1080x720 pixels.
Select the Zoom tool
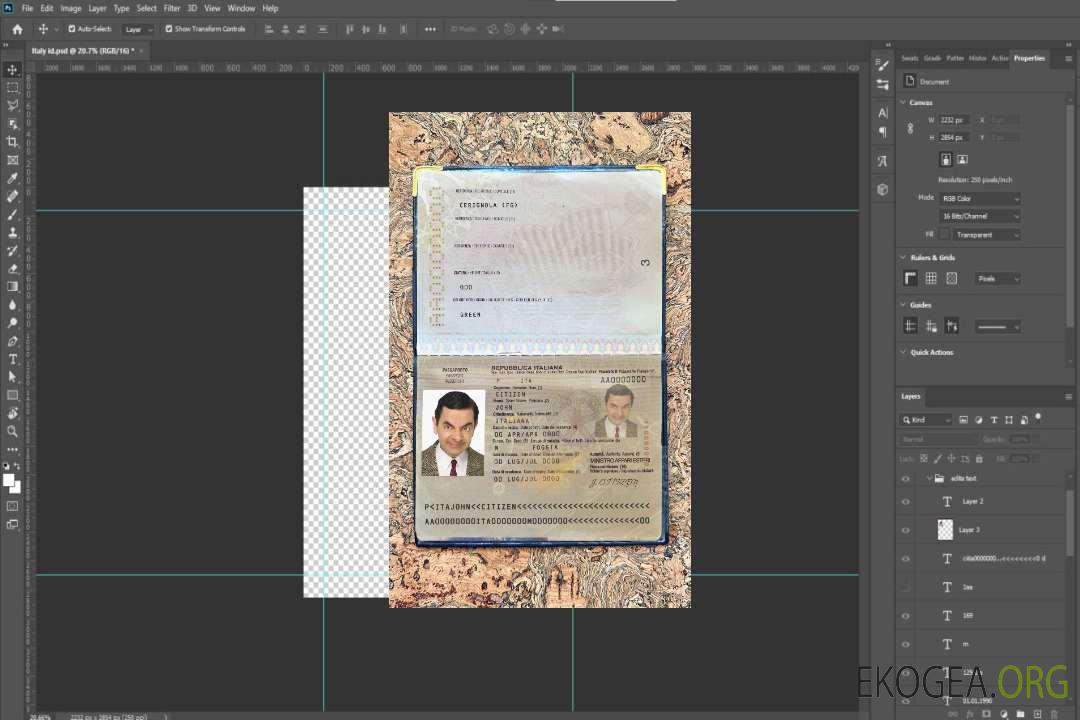[12, 431]
